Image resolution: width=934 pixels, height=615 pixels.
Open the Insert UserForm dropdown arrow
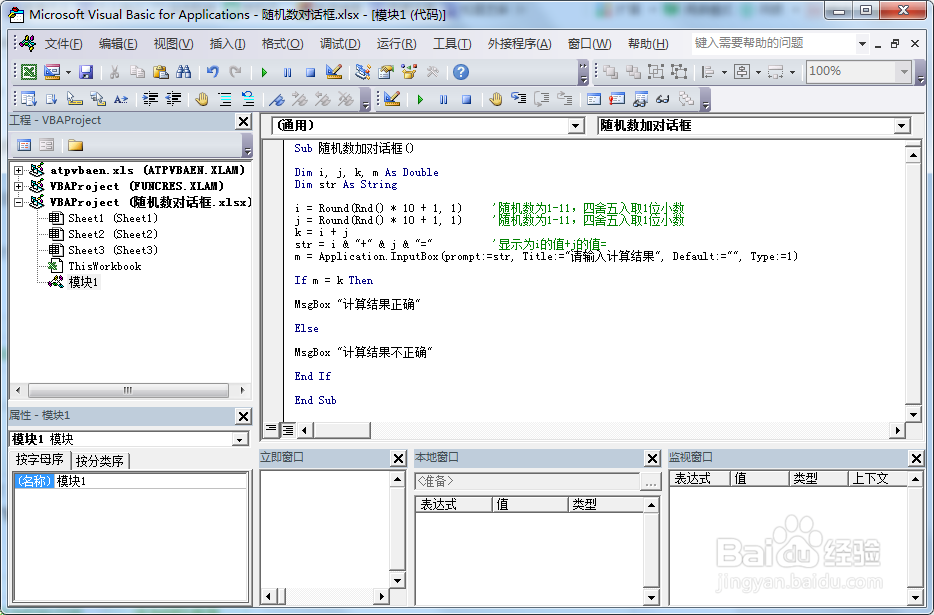(x=68, y=73)
